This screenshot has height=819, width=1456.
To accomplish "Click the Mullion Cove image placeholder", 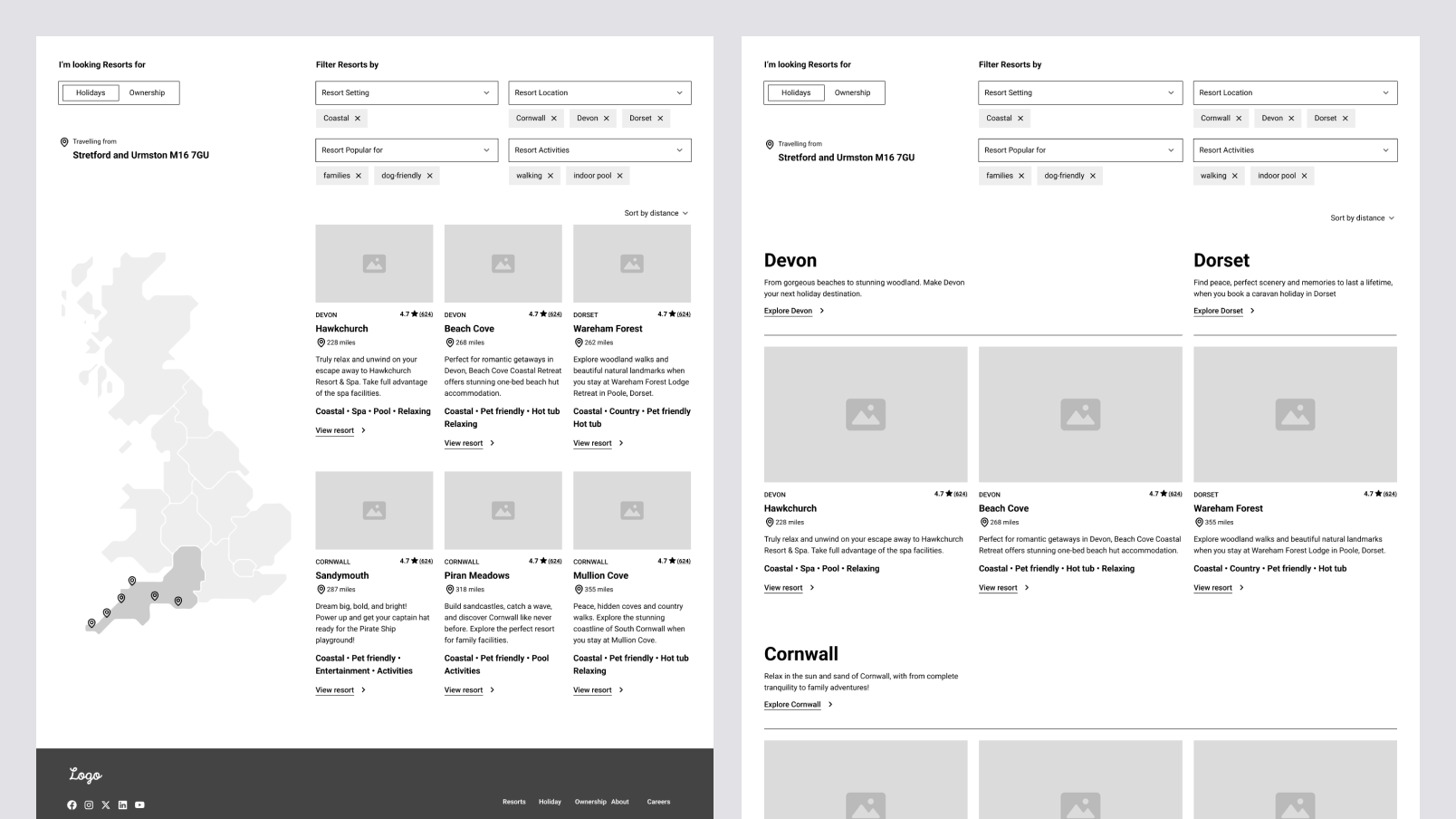I will coord(631,510).
